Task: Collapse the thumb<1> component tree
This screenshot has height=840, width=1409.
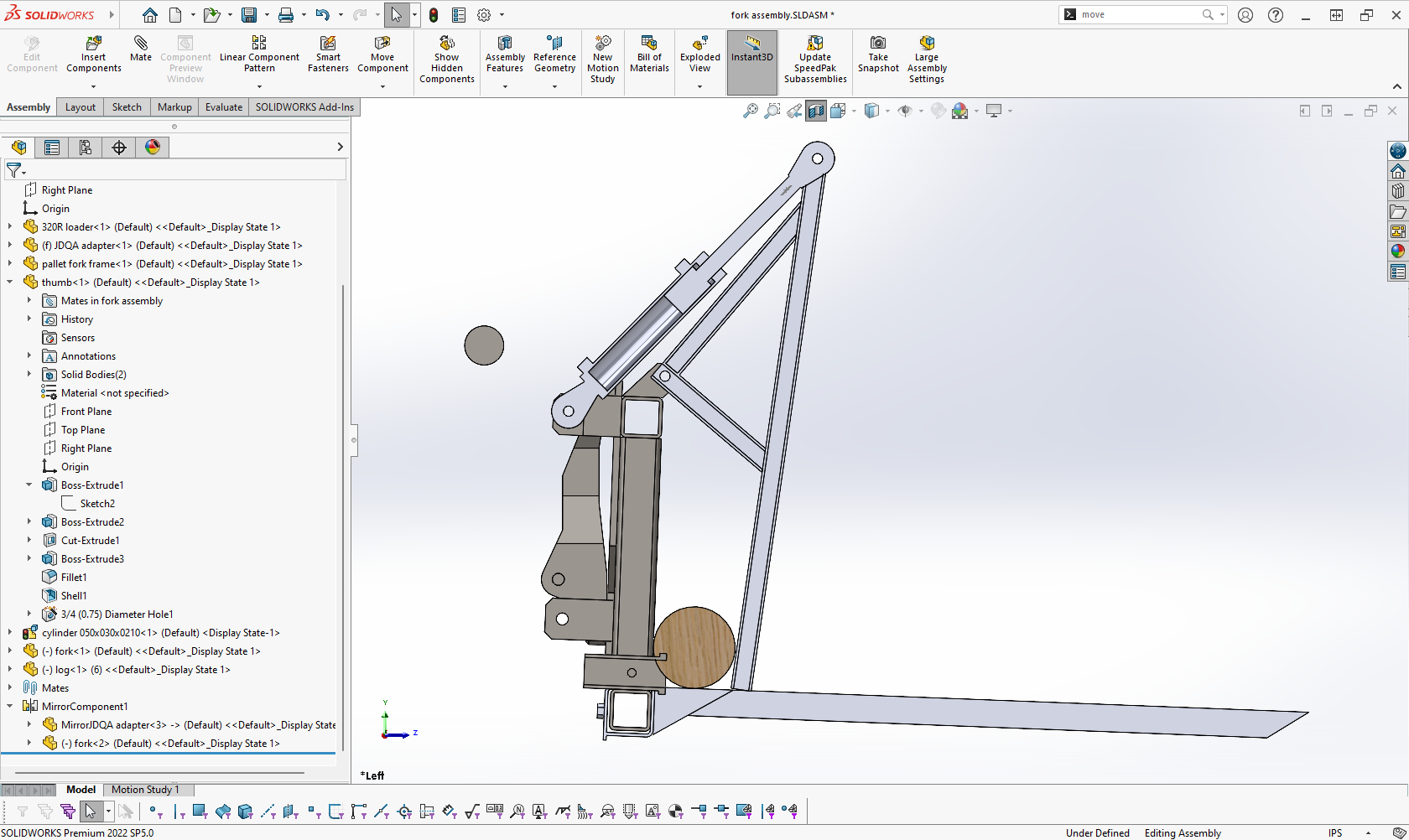Action: (x=10, y=283)
